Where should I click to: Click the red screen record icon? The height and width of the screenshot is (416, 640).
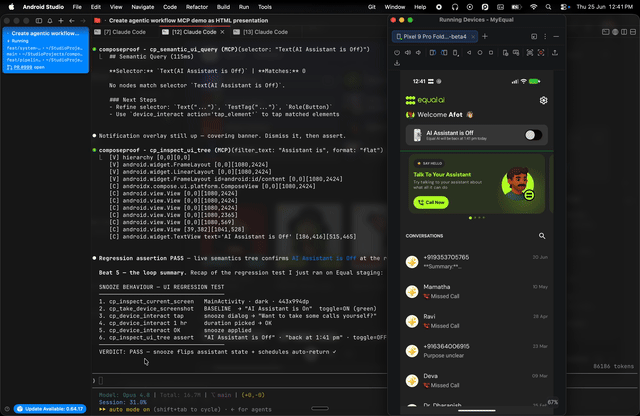541,53
